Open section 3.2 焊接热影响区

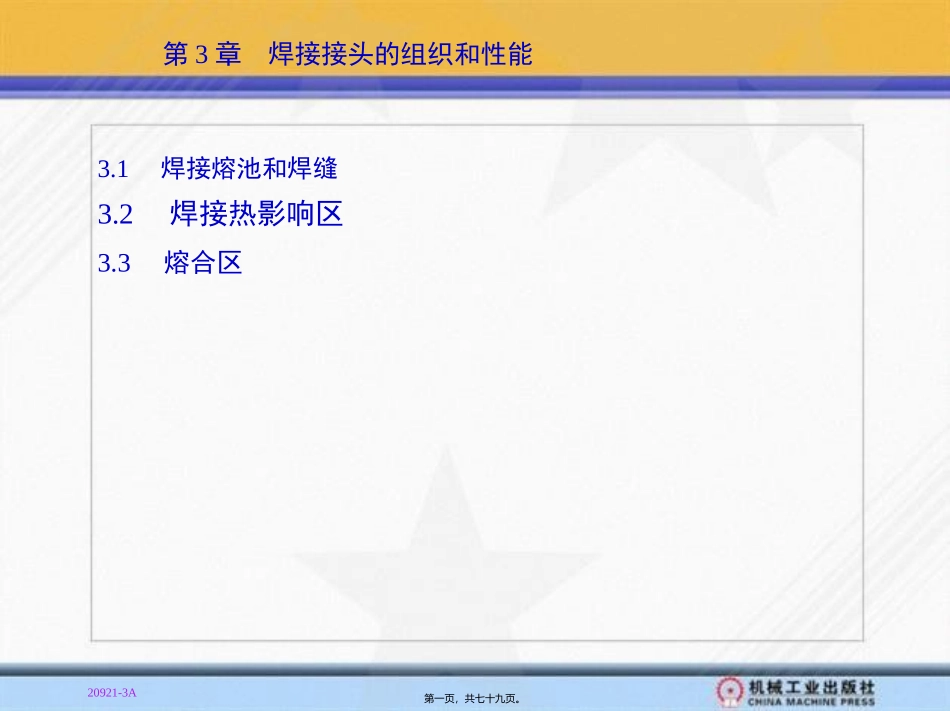(221, 214)
